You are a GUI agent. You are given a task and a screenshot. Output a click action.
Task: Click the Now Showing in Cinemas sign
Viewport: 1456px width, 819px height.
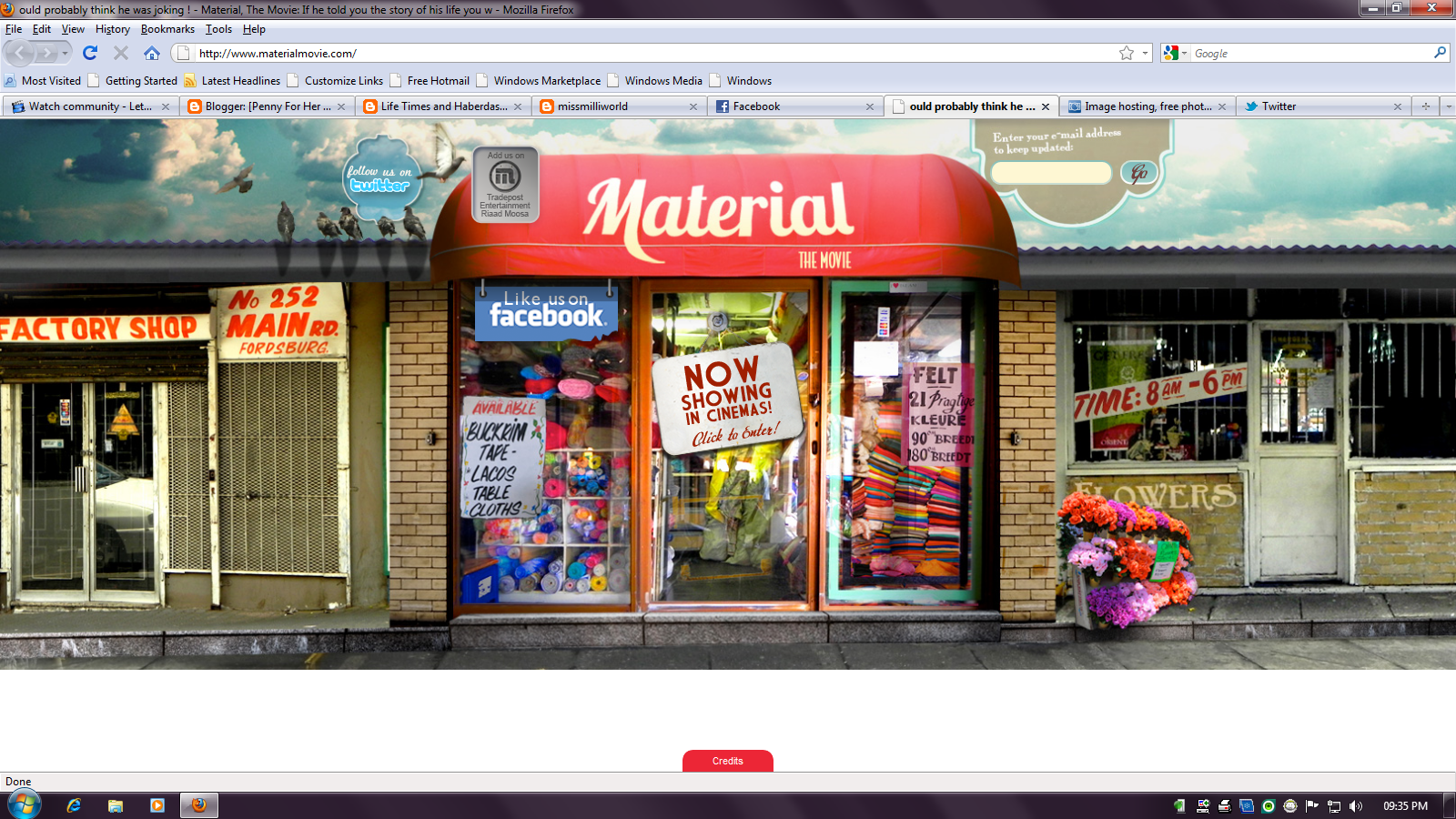click(x=728, y=399)
